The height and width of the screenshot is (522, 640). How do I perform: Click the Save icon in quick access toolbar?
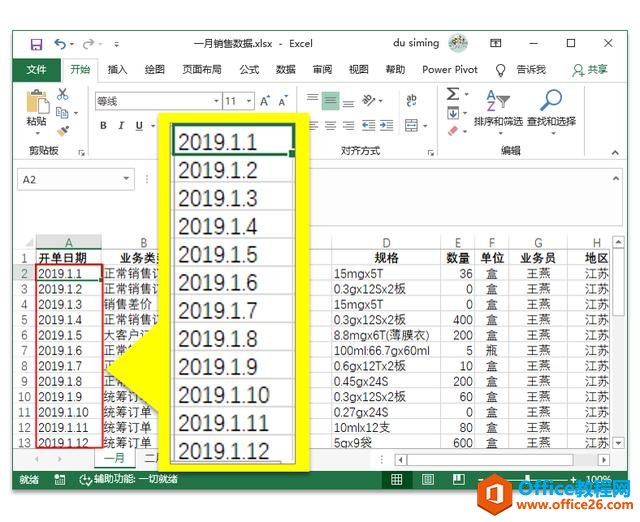[x=36, y=44]
